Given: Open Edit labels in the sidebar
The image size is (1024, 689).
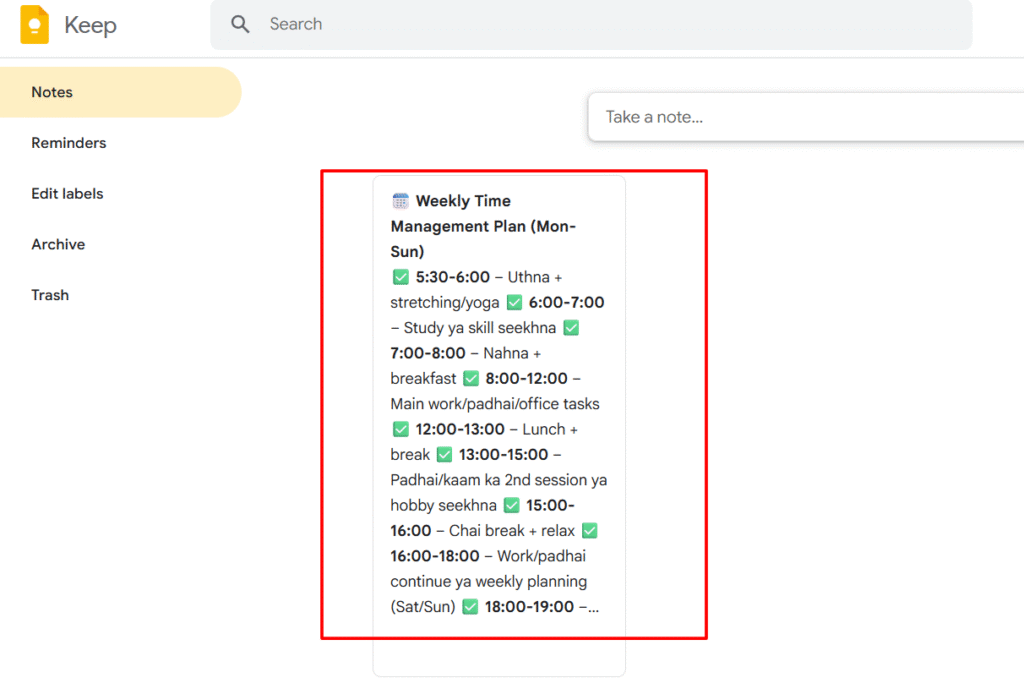Looking at the screenshot, I should [67, 194].
